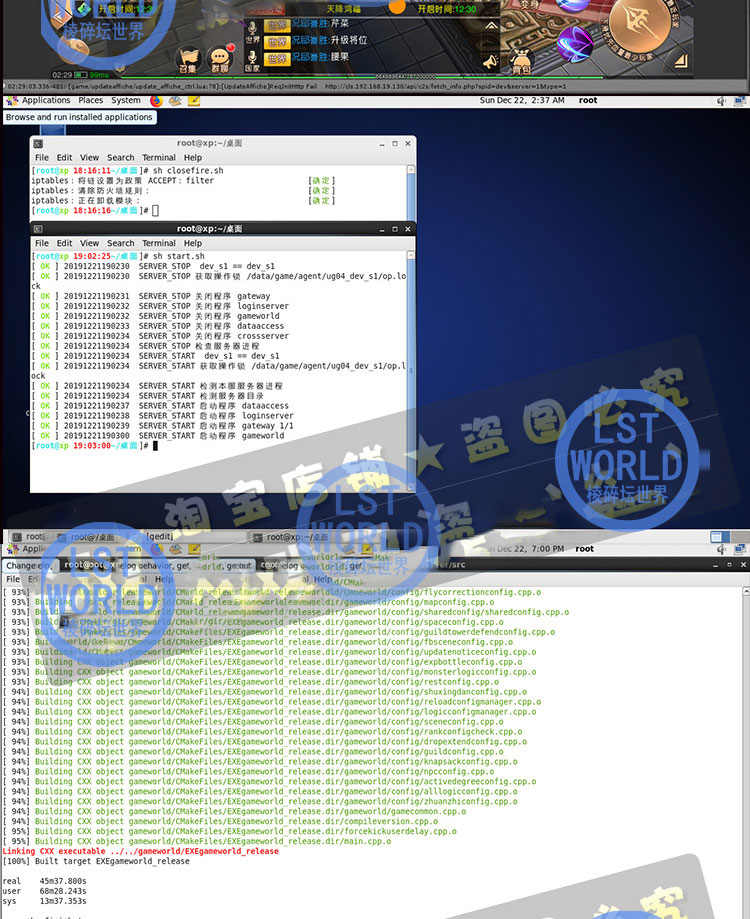The image size is (750, 919).
Task: Click the volume icon in lower panel
Action: [x=721, y=549]
